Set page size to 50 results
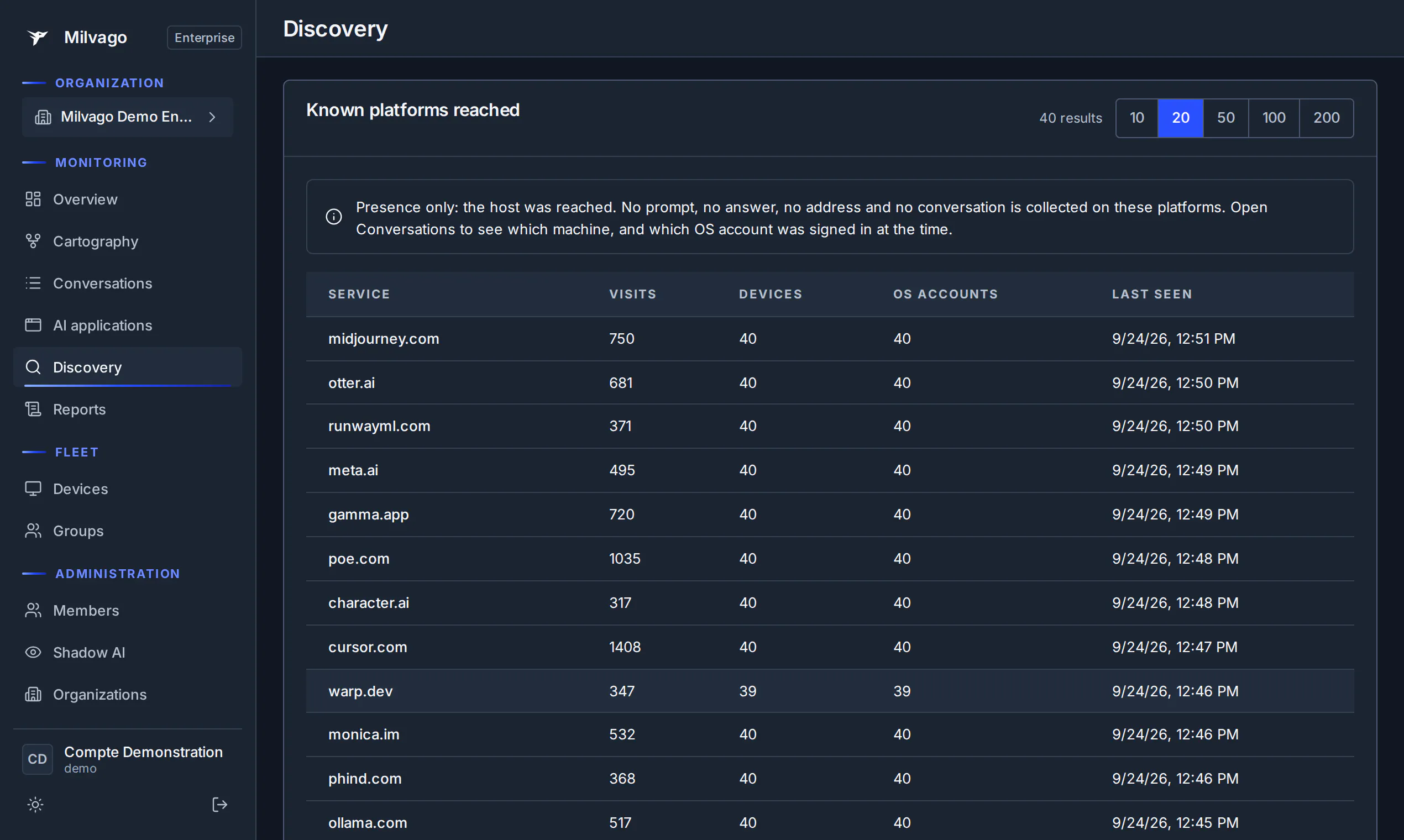 (1225, 118)
